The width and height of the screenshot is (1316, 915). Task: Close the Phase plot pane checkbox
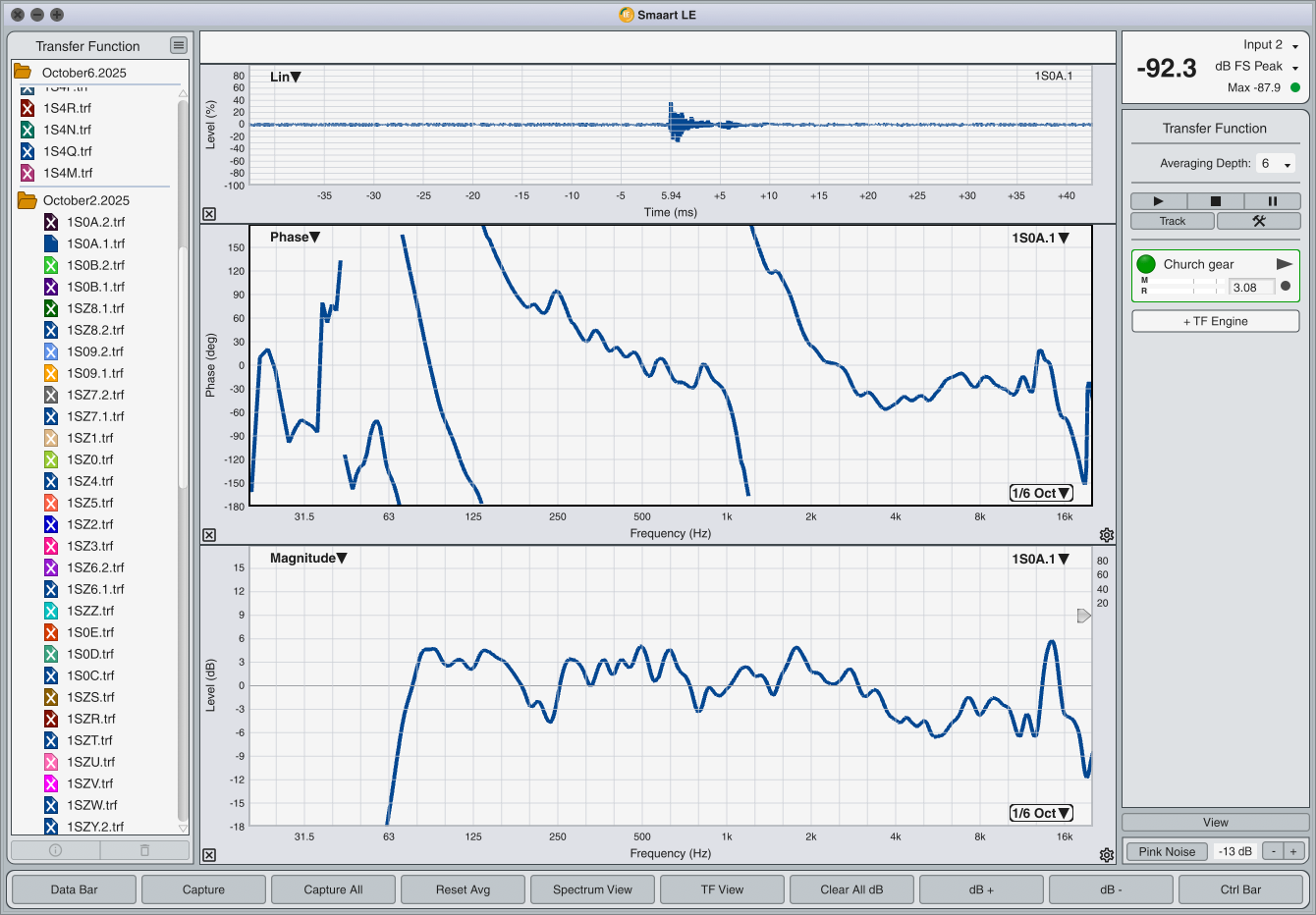coord(209,535)
